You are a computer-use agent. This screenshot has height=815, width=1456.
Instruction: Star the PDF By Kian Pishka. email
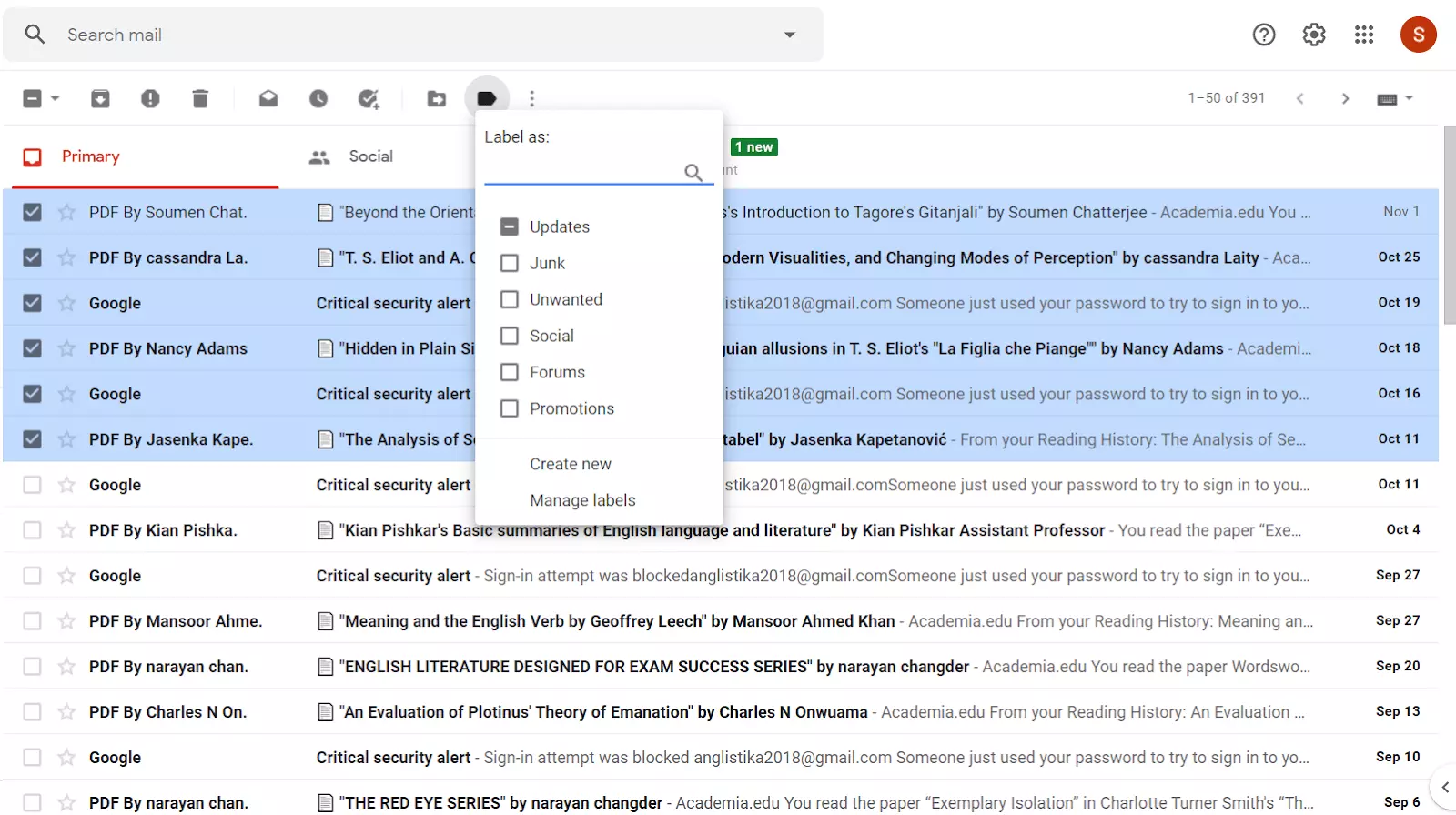pos(66,530)
